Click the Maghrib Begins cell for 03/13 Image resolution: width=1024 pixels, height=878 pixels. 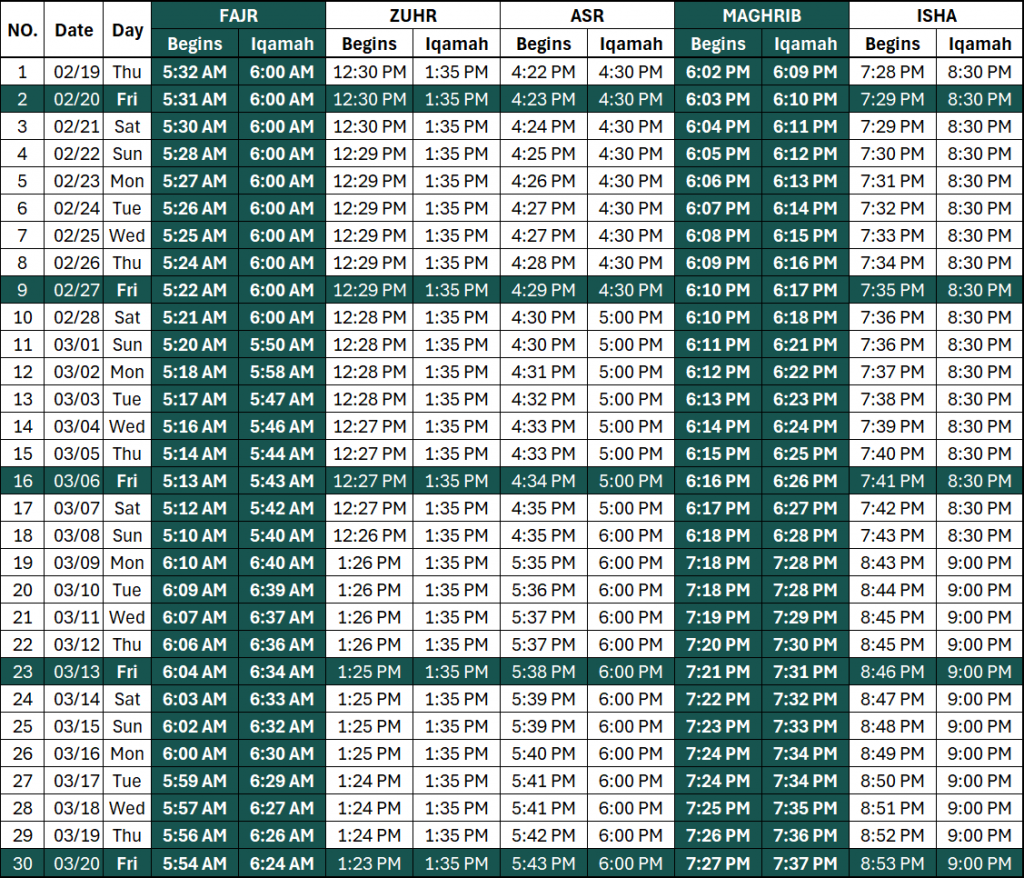pyautogui.click(x=718, y=671)
